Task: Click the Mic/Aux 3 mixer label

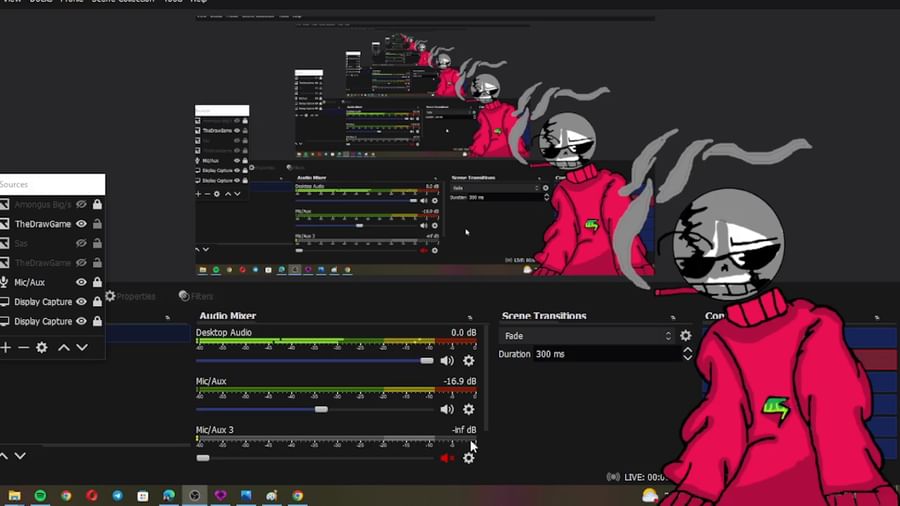Action: [x=215, y=430]
